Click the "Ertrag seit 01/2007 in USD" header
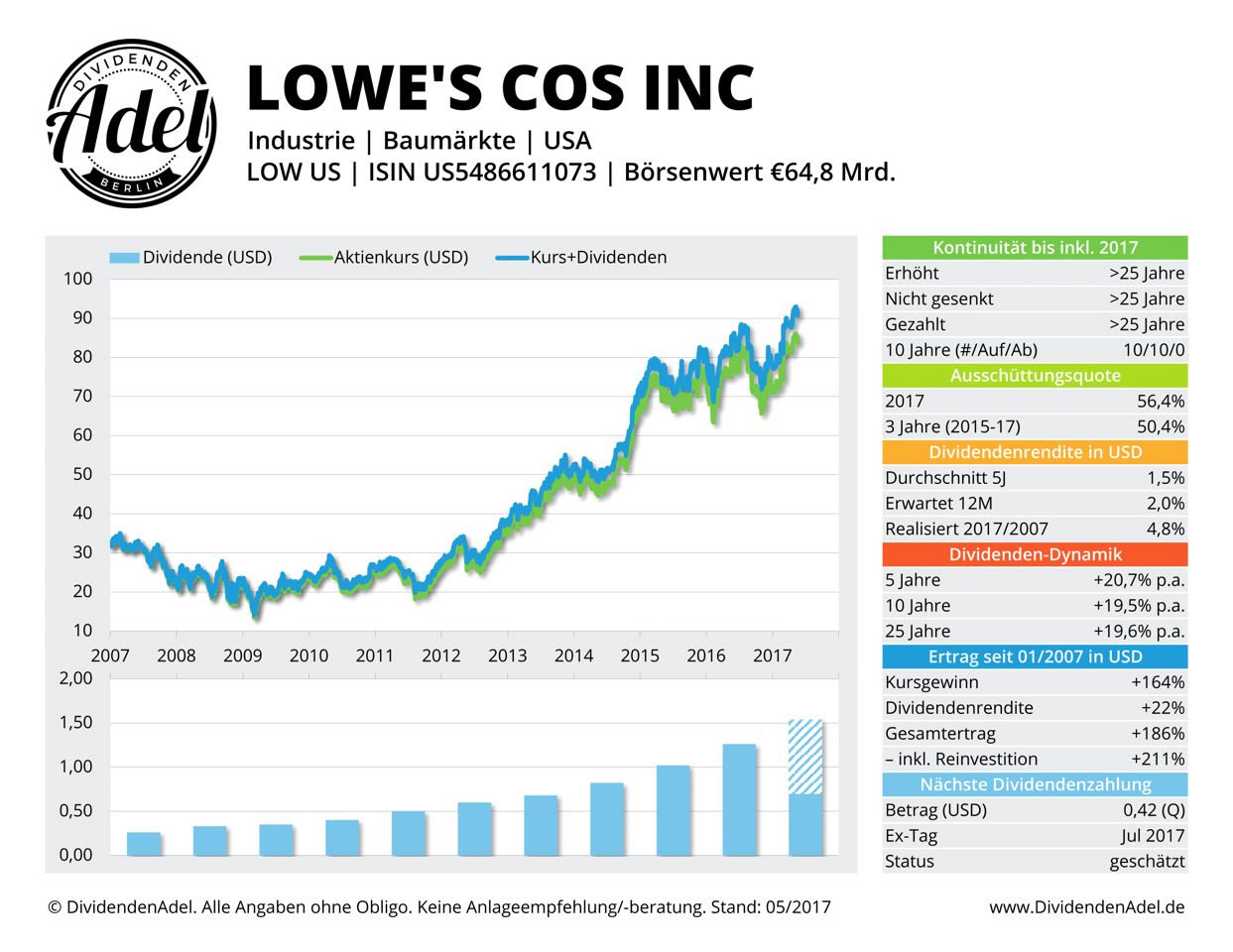Screen dimensions: 1233x952 [x=1035, y=656]
